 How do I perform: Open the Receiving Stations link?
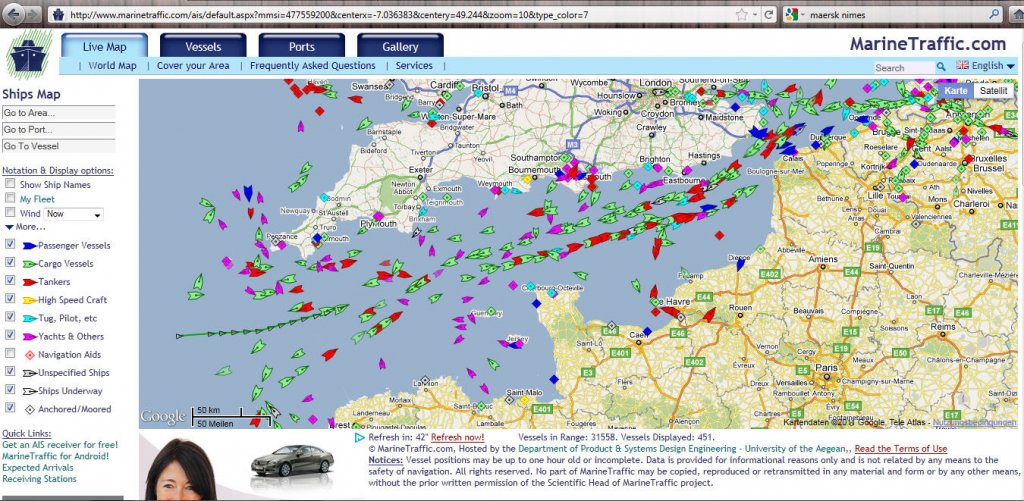[39, 479]
